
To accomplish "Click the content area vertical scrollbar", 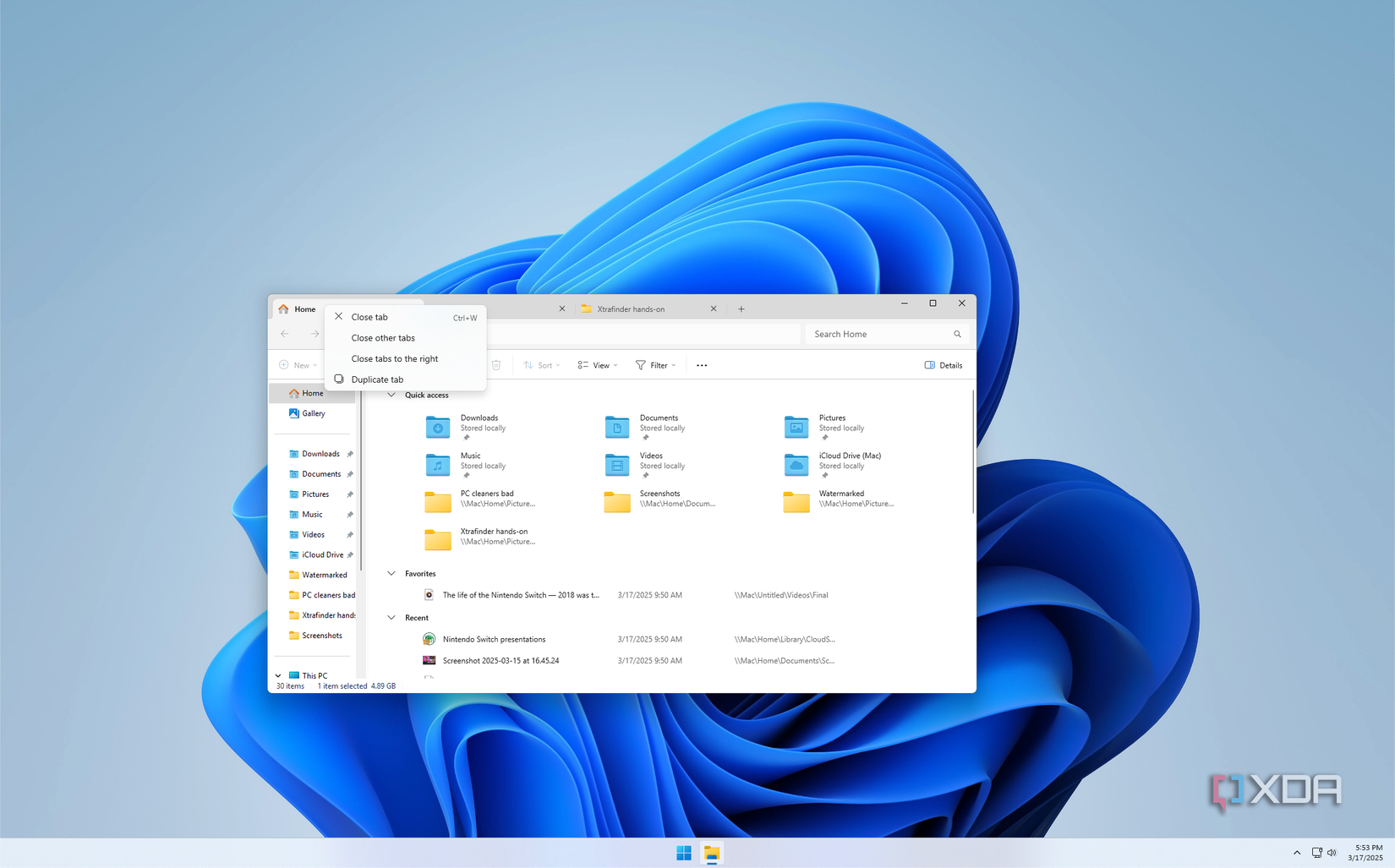I will (972, 452).
